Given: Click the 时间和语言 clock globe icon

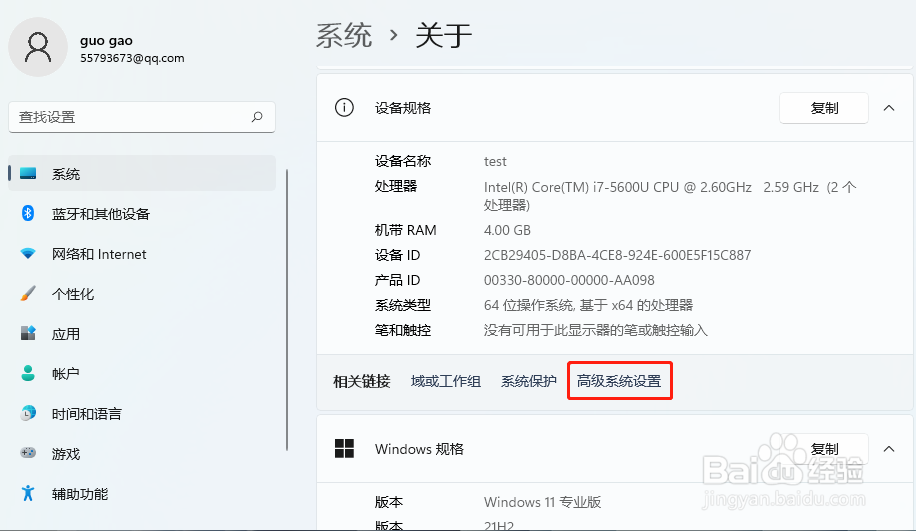Looking at the screenshot, I should (28, 413).
